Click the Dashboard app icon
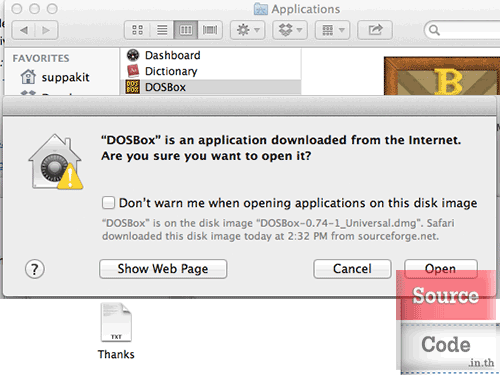500x375 pixels. click(x=133, y=55)
